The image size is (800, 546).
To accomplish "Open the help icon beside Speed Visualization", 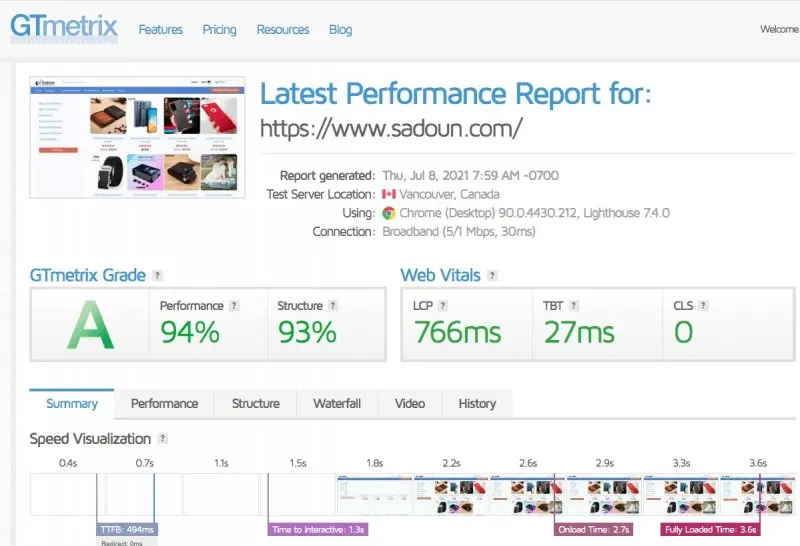I will click(x=163, y=438).
